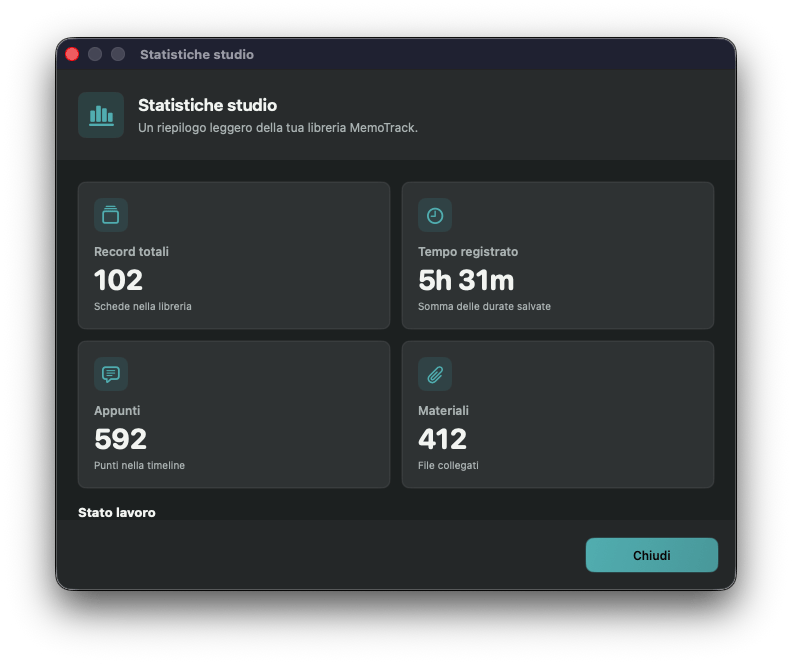
Task: Click the 'Stato lavoro' section heading
Action: (x=117, y=513)
